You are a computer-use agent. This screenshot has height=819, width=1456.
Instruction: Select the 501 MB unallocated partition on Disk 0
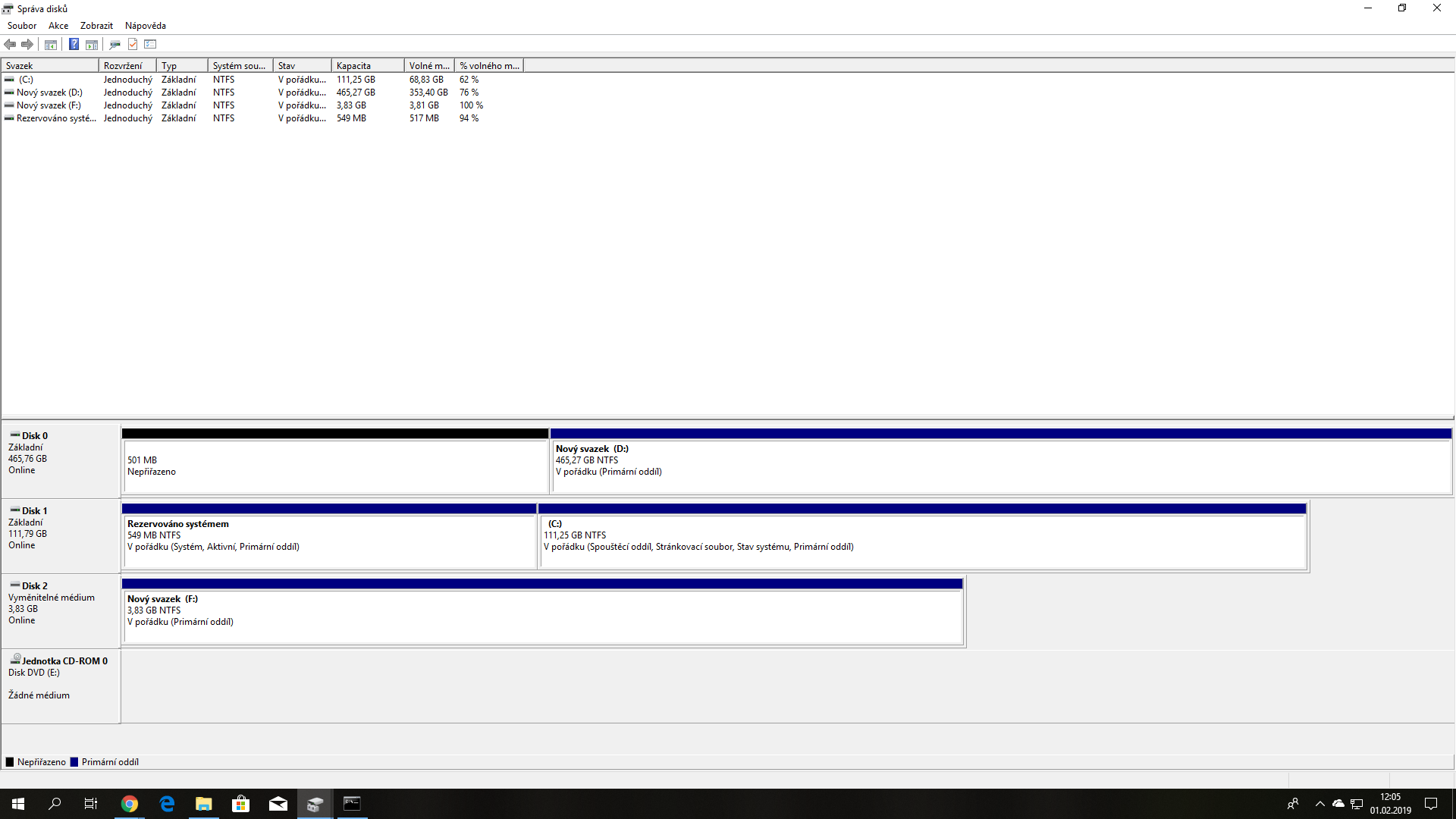(334, 466)
